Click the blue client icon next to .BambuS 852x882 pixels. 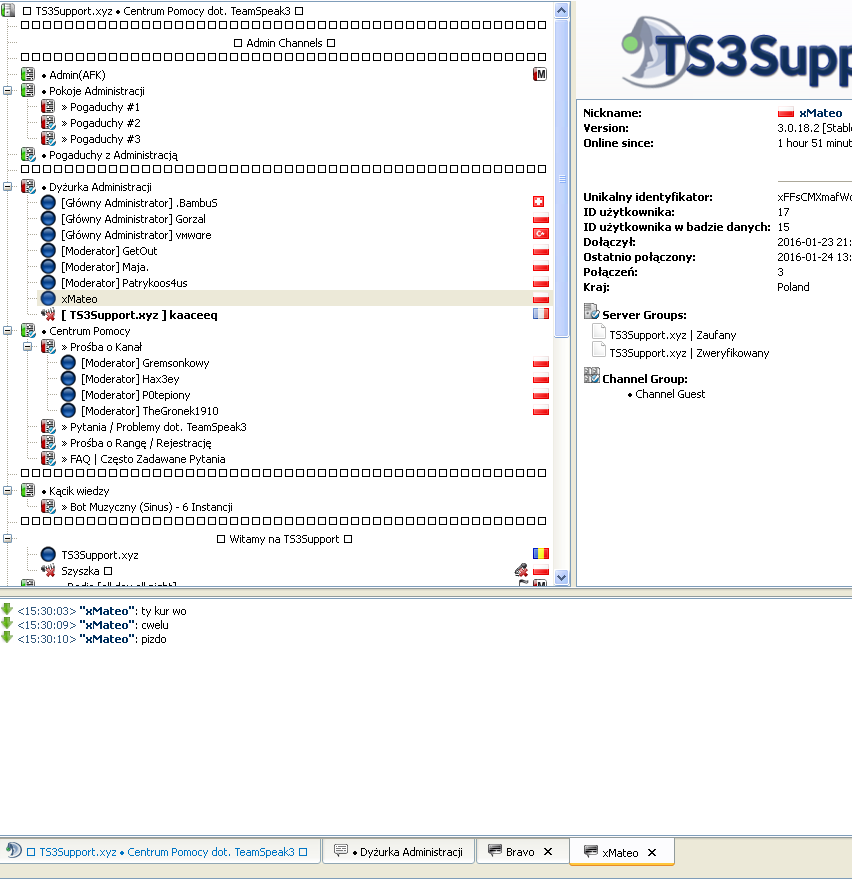click(48, 202)
